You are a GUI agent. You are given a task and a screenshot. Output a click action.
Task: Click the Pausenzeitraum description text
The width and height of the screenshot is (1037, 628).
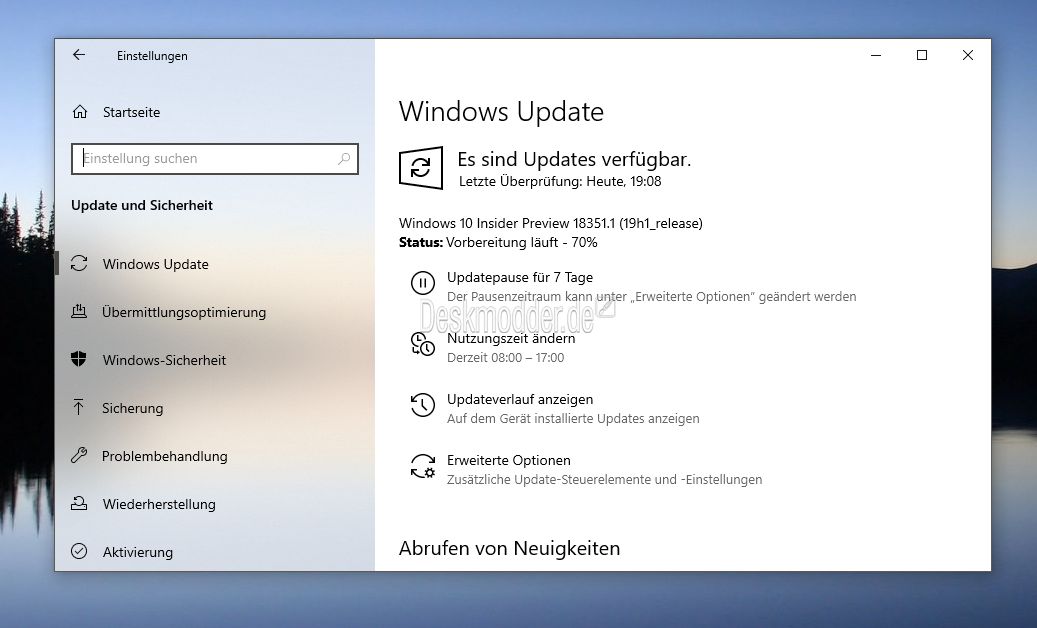click(x=651, y=297)
